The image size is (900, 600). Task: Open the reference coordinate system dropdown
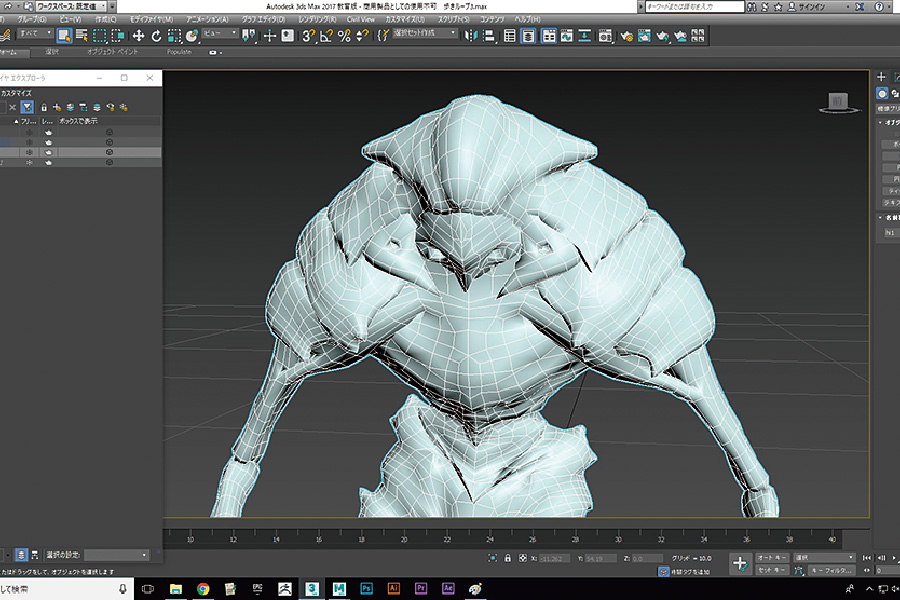[220, 34]
